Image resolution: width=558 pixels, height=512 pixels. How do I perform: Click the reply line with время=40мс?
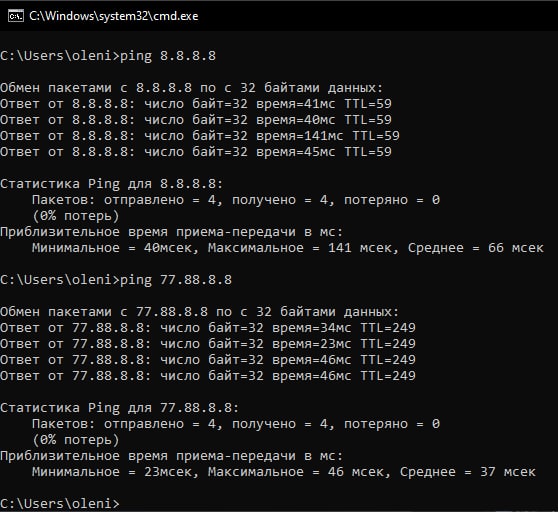tap(196, 120)
